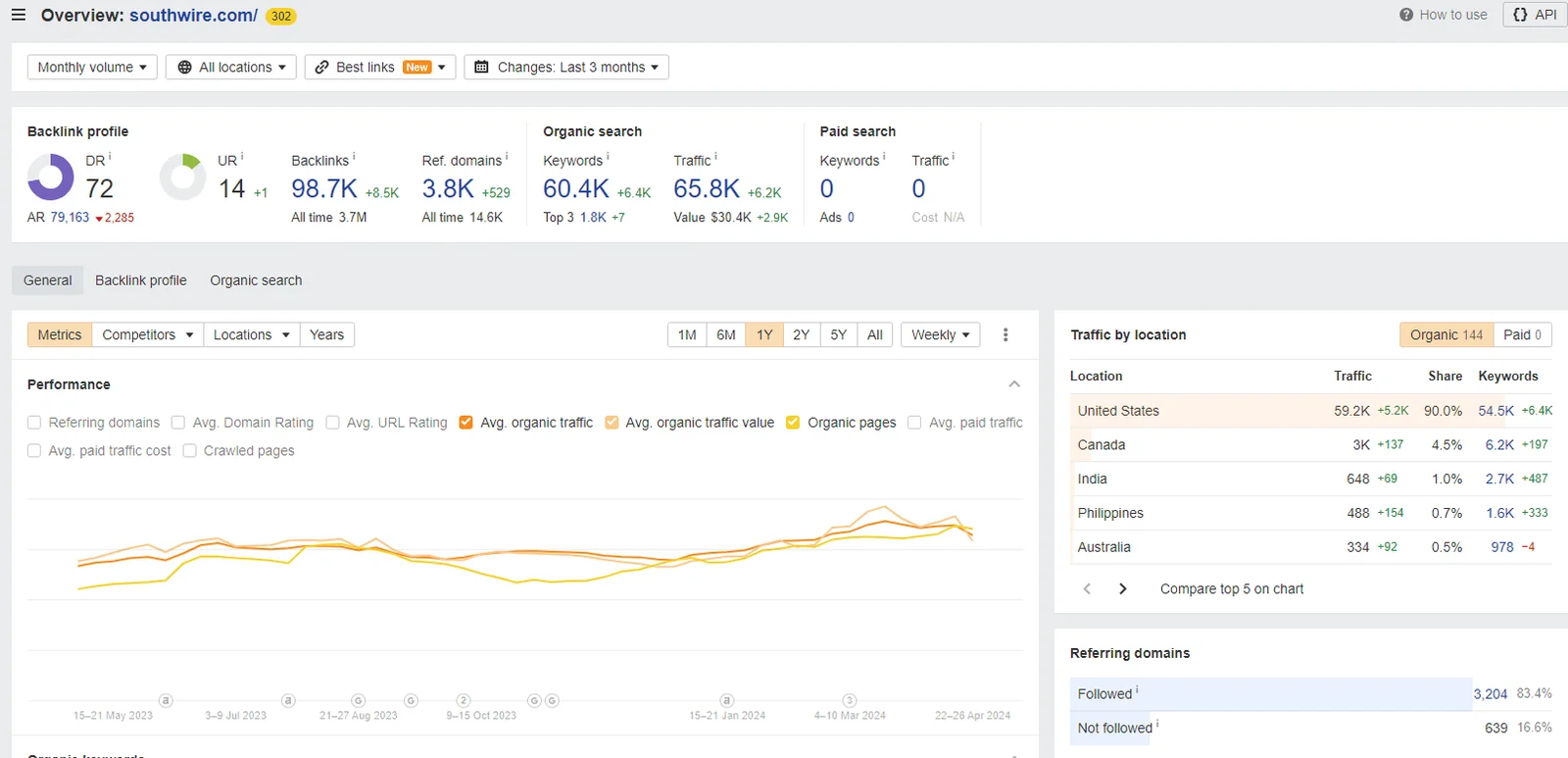Screen dimensions: 1568x758
Task: Open the Monthly volume dropdown
Action: [x=92, y=68]
